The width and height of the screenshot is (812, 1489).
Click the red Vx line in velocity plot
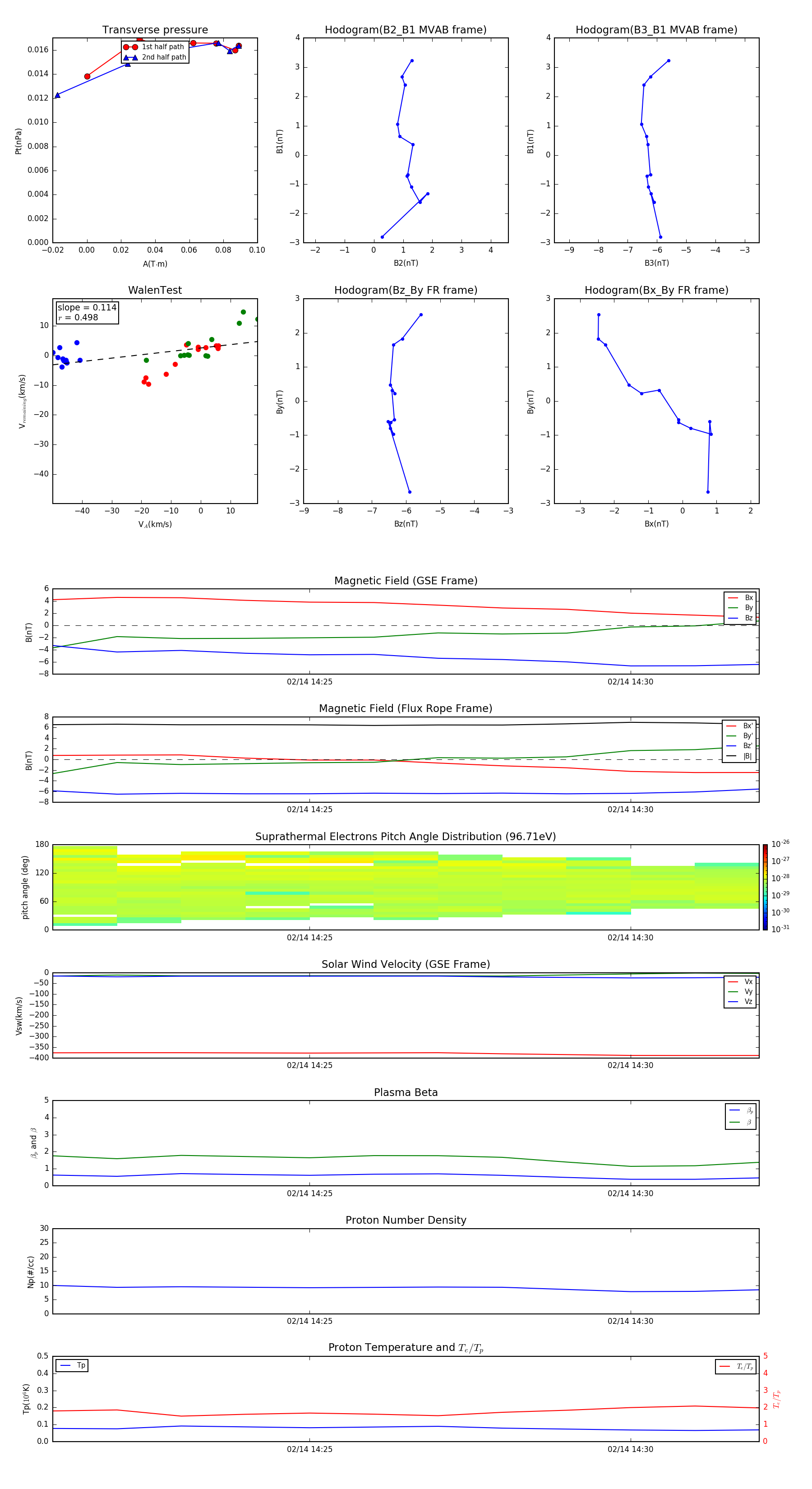click(406, 1053)
